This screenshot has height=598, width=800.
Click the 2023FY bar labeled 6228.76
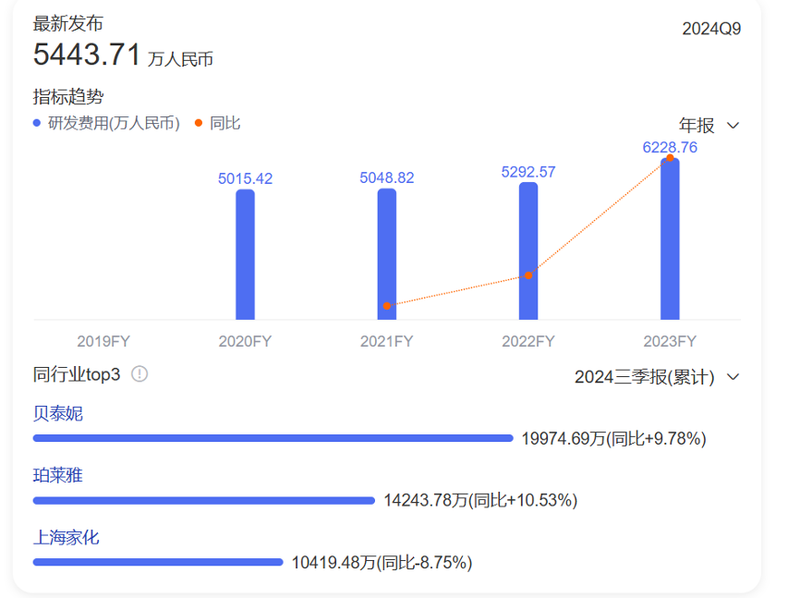(670, 239)
